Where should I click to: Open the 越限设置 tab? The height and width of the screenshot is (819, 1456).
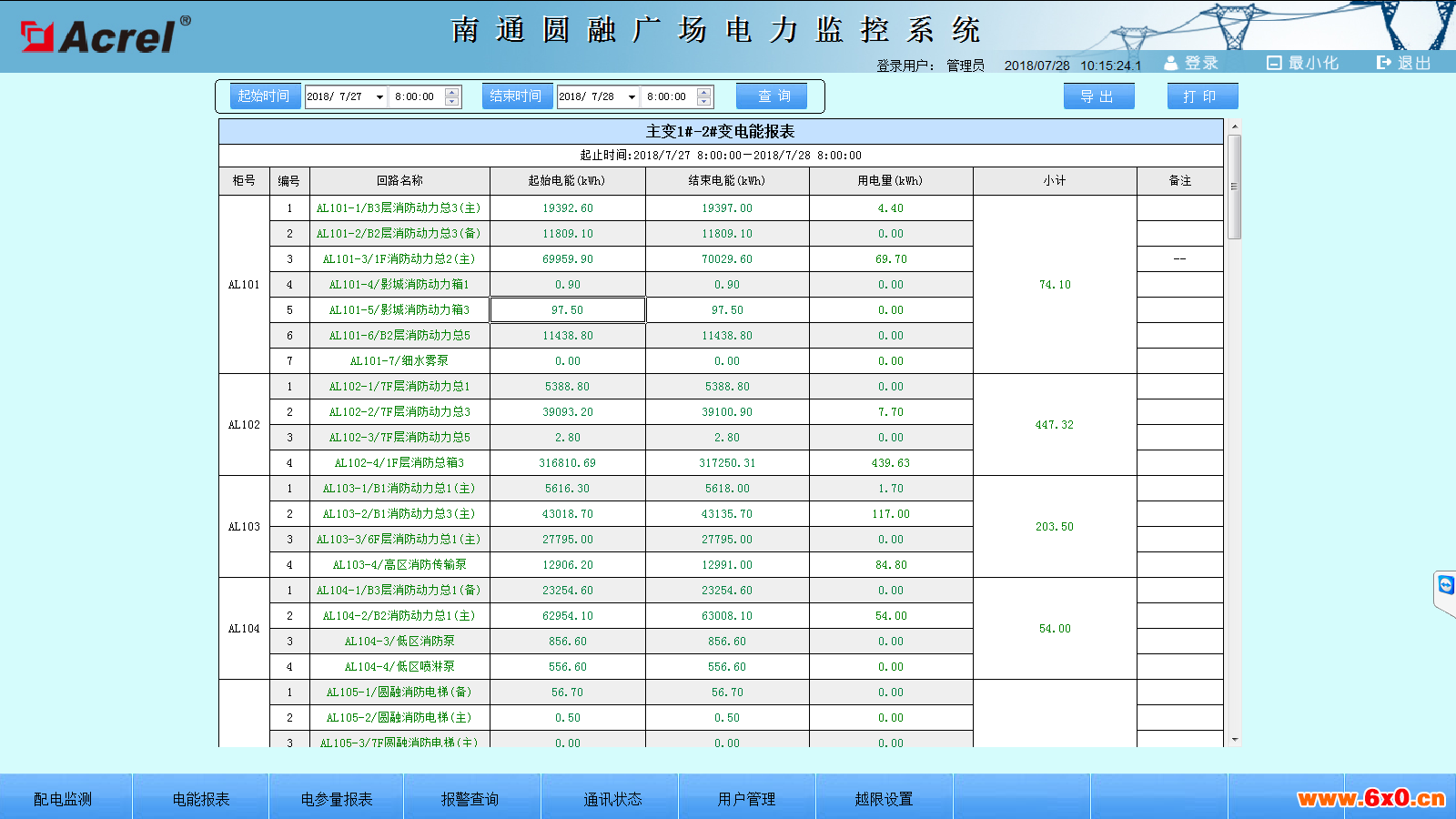point(884,798)
